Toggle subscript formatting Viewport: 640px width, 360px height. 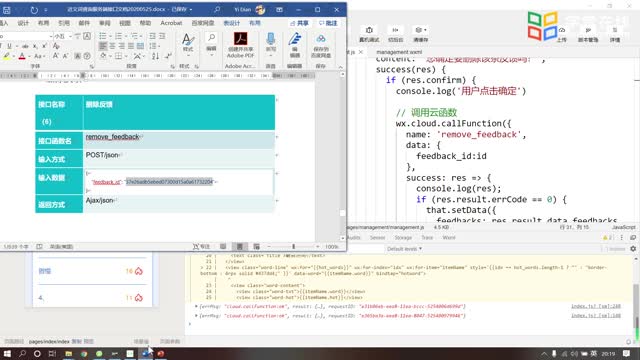tap(35, 46)
